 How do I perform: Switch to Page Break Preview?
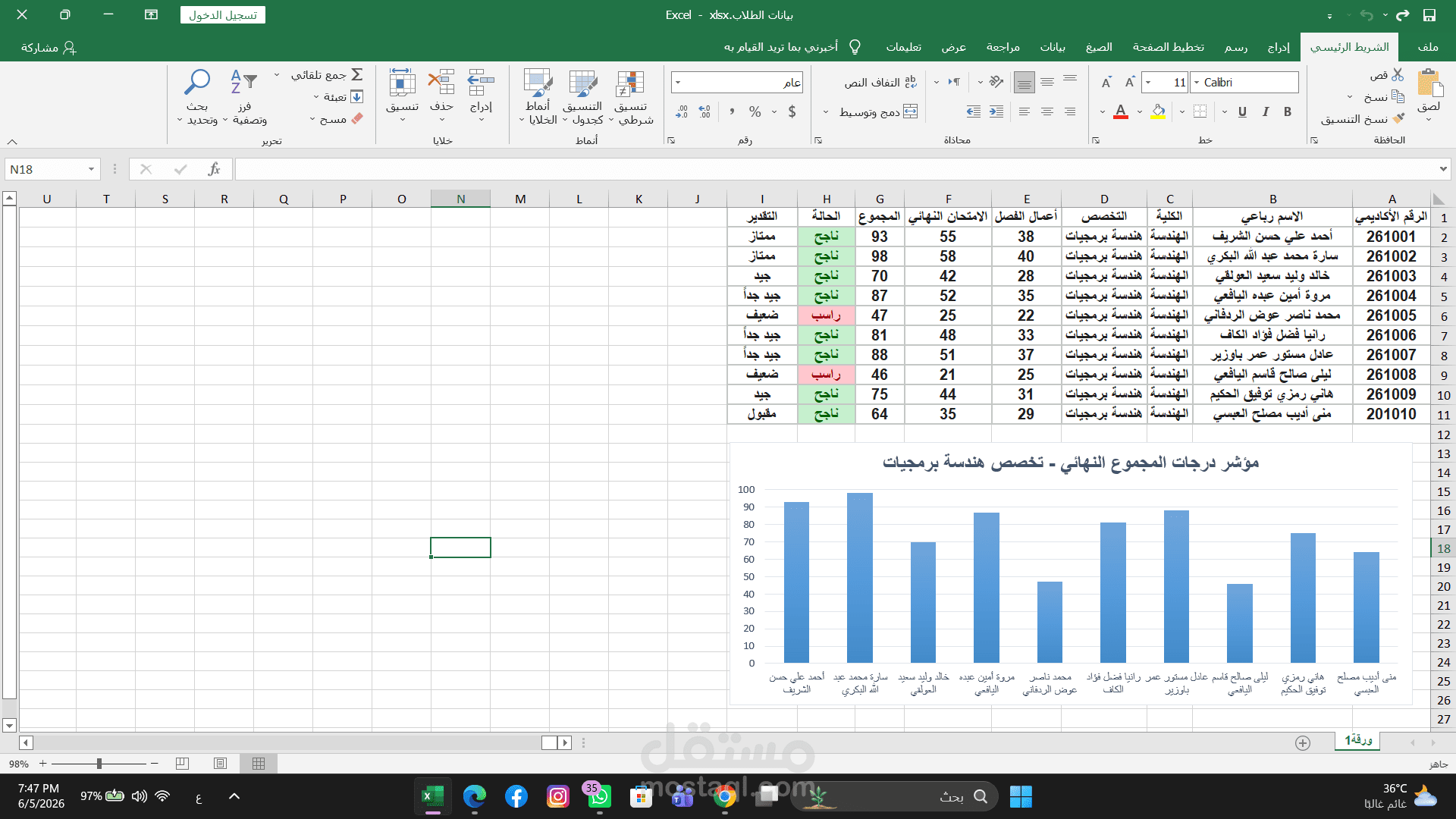point(182,764)
